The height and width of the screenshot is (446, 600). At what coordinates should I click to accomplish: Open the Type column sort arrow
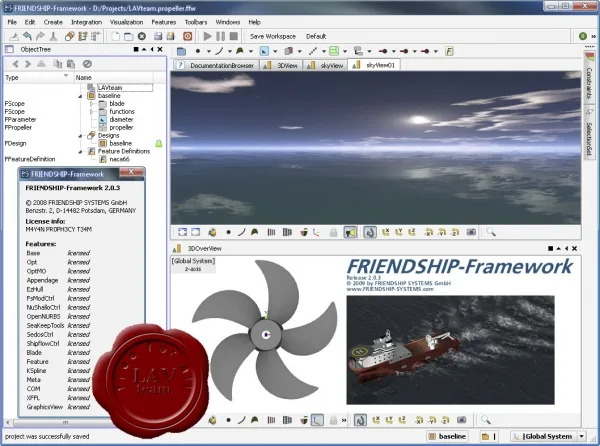coord(66,76)
